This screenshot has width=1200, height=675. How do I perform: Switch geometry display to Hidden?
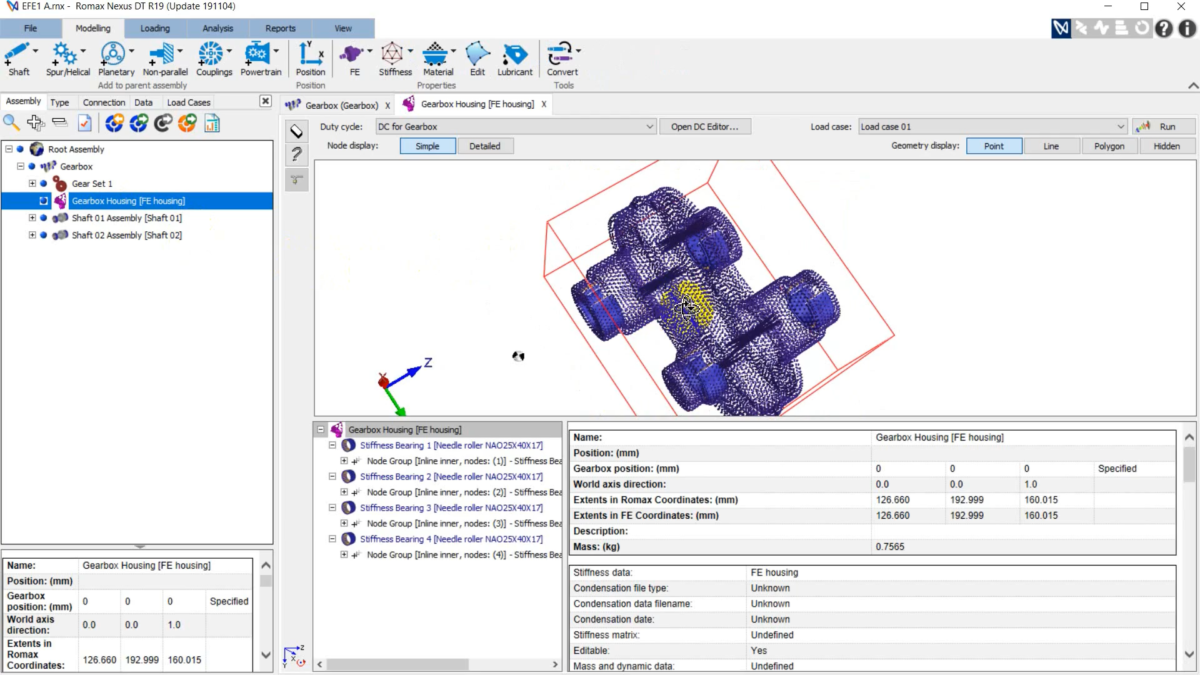point(1166,146)
